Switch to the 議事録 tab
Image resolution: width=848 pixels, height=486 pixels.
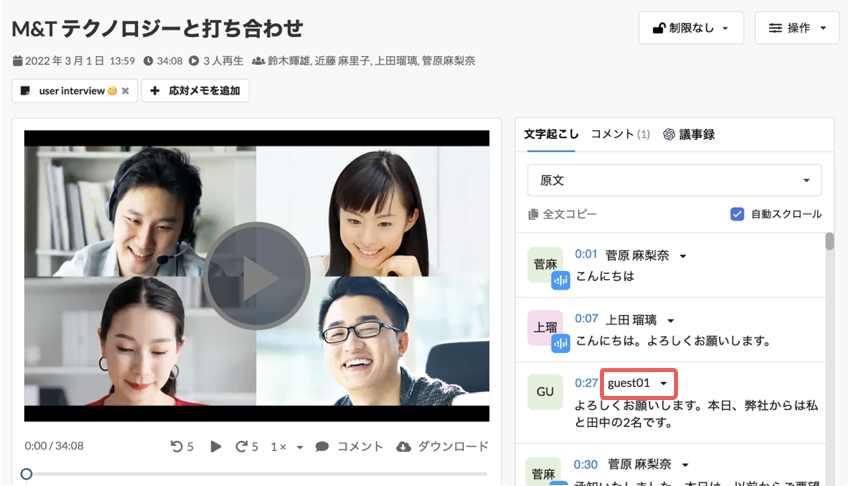click(x=689, y=134)
